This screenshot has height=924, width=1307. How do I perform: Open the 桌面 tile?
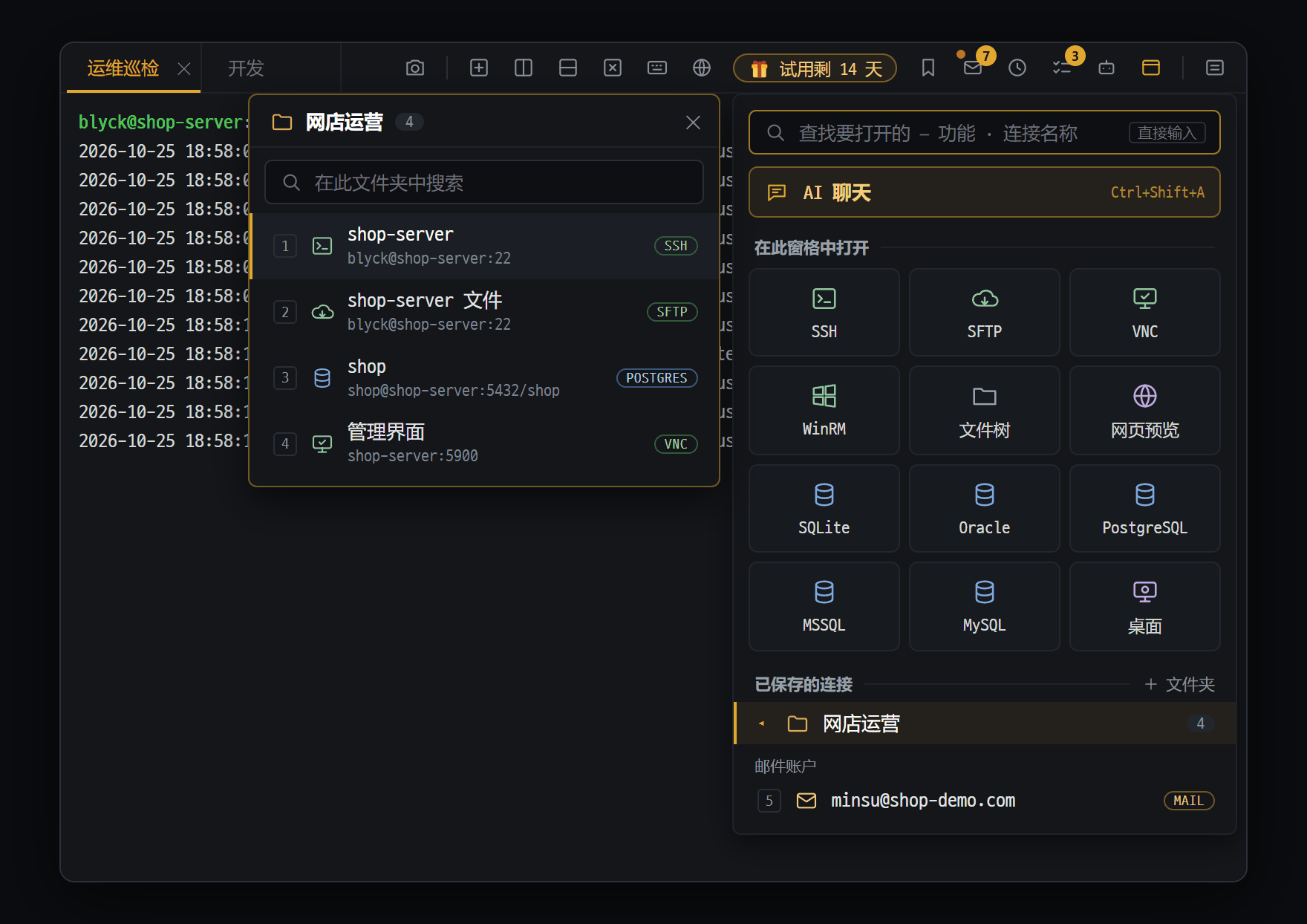[x=1145, y=606]
